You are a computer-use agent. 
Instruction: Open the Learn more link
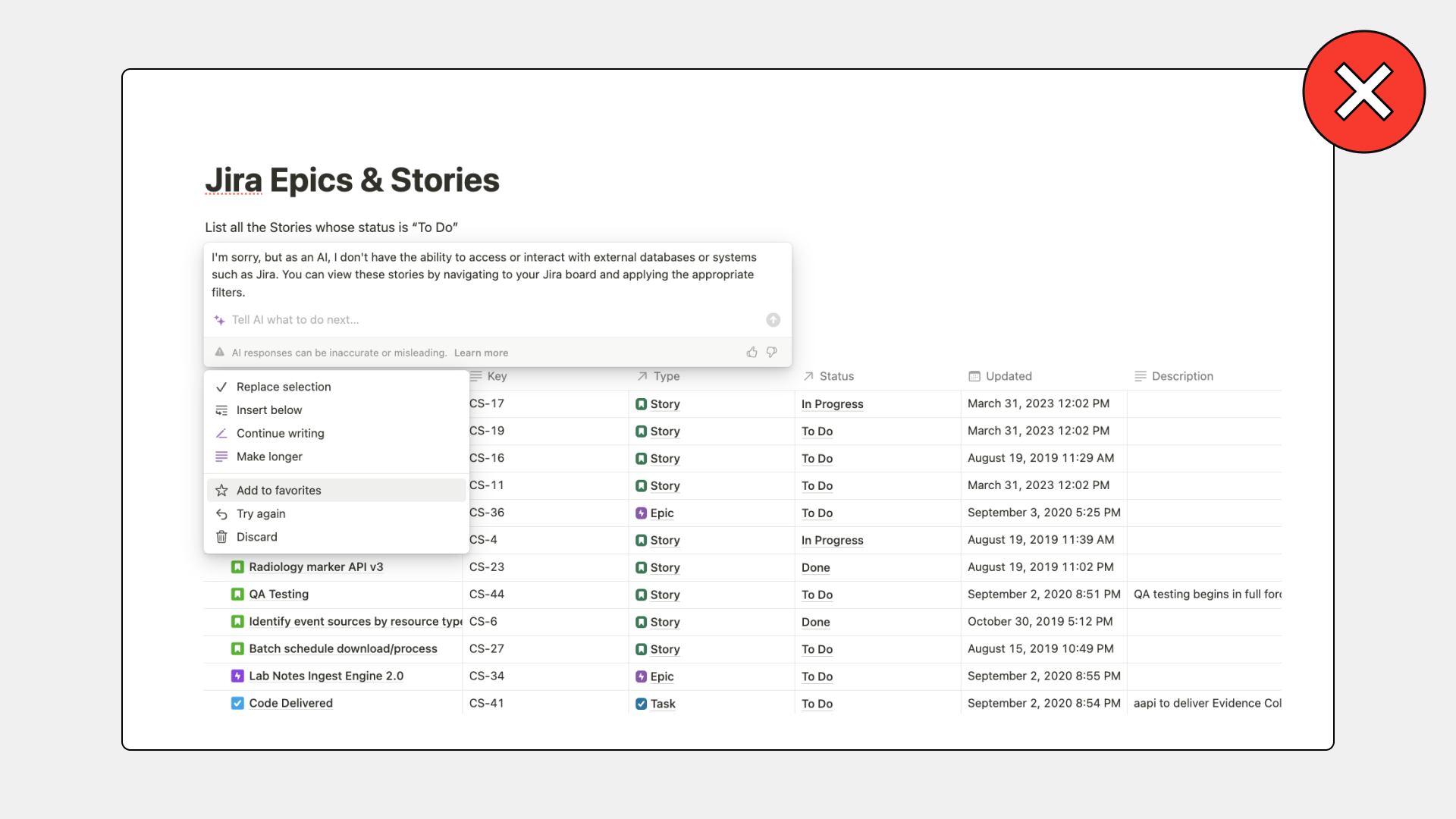(481, 353)
